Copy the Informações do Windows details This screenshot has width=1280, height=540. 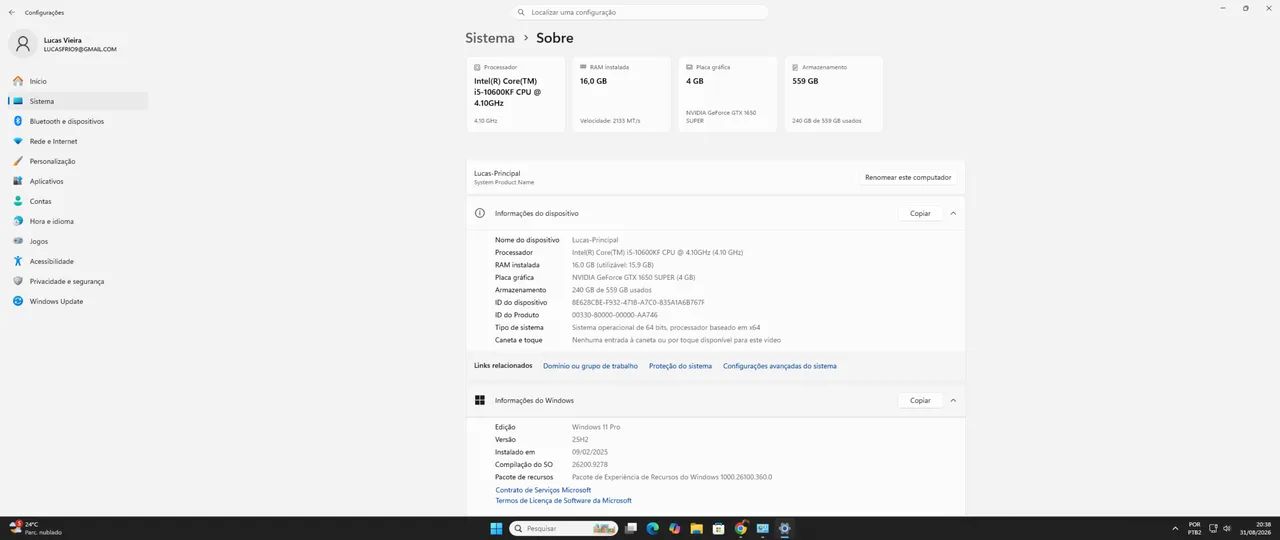pos(920,400)
